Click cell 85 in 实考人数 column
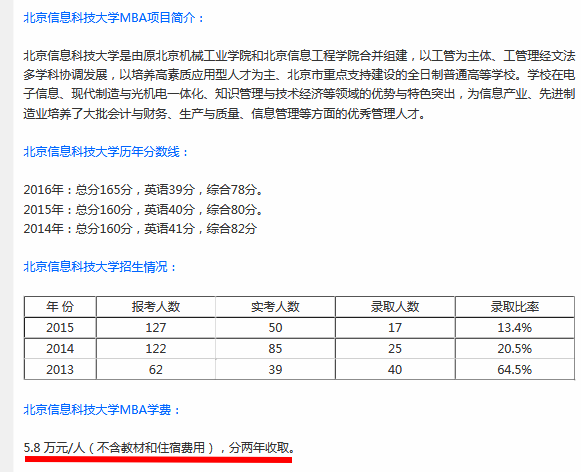 coord(275,348)
